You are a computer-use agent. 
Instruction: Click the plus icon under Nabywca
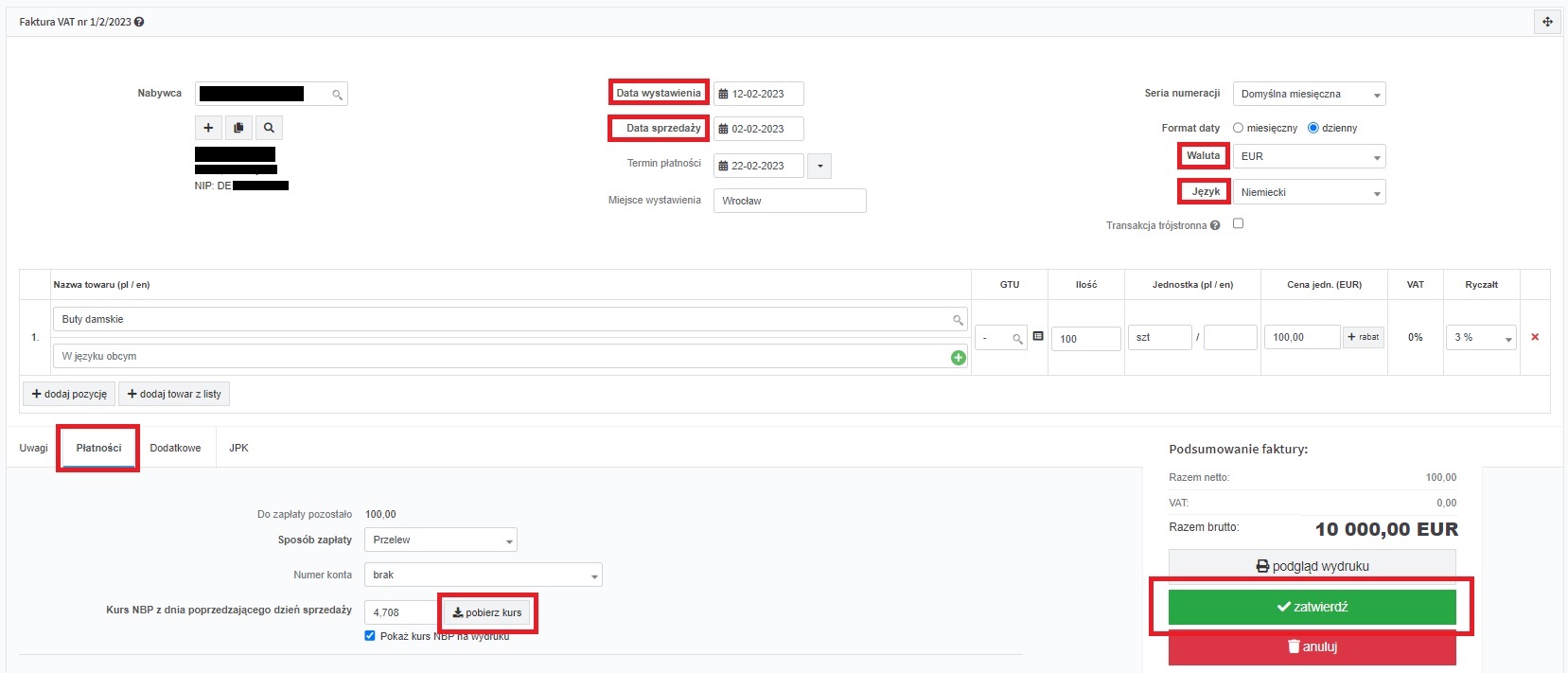click(208, 128)
